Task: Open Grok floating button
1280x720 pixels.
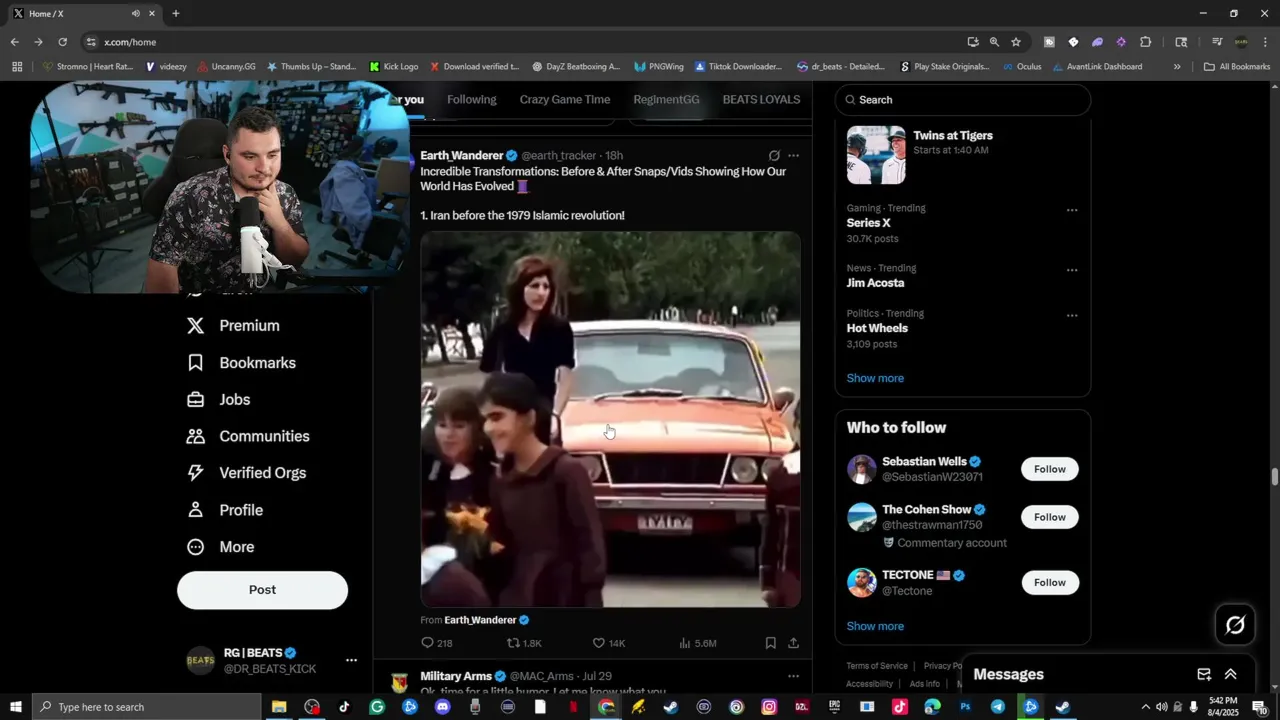Action: pyautogui.click(x=1235, y=625)
